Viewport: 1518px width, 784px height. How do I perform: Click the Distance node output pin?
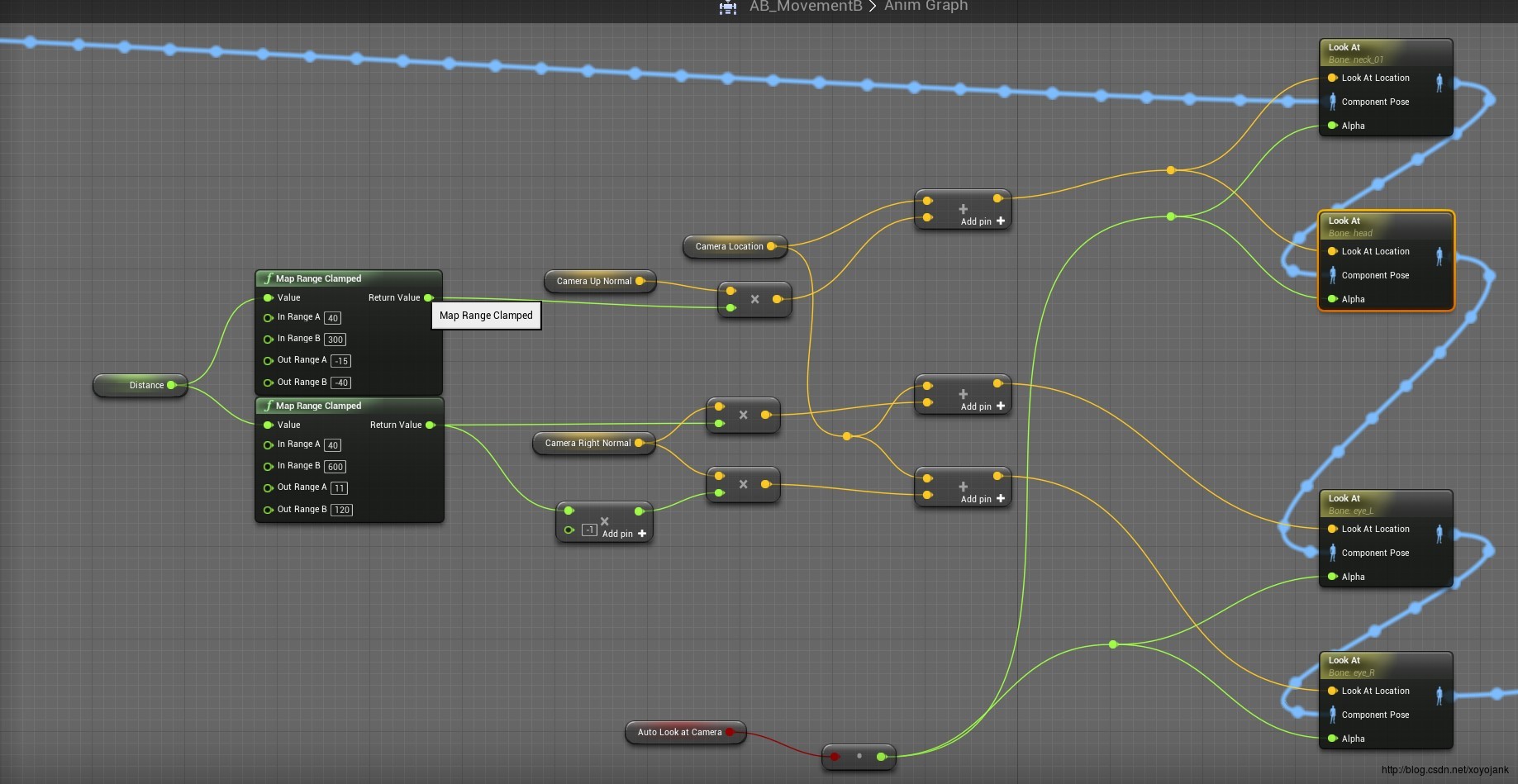(171, 385)
